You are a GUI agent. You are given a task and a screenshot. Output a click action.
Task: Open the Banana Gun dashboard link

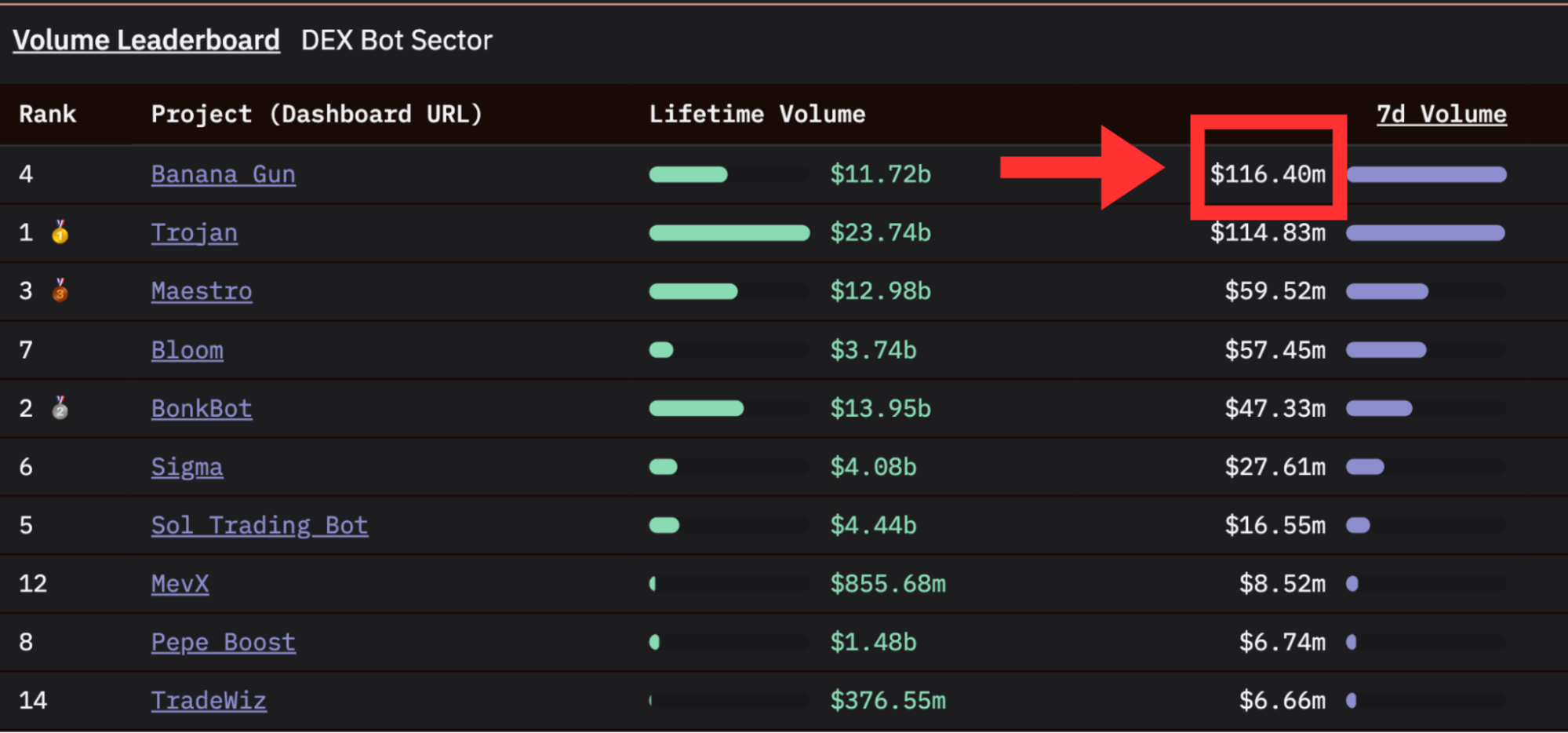[x=223, y=173]
